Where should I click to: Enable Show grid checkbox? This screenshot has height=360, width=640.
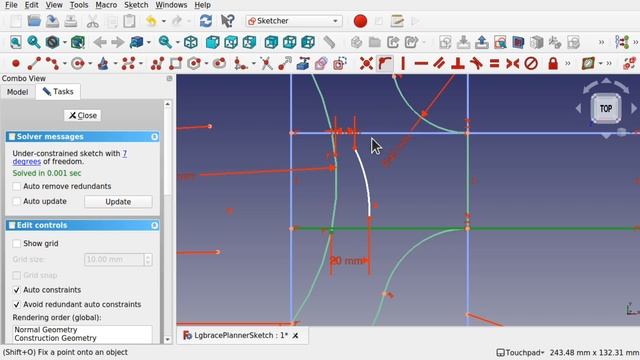click(16, 244)
